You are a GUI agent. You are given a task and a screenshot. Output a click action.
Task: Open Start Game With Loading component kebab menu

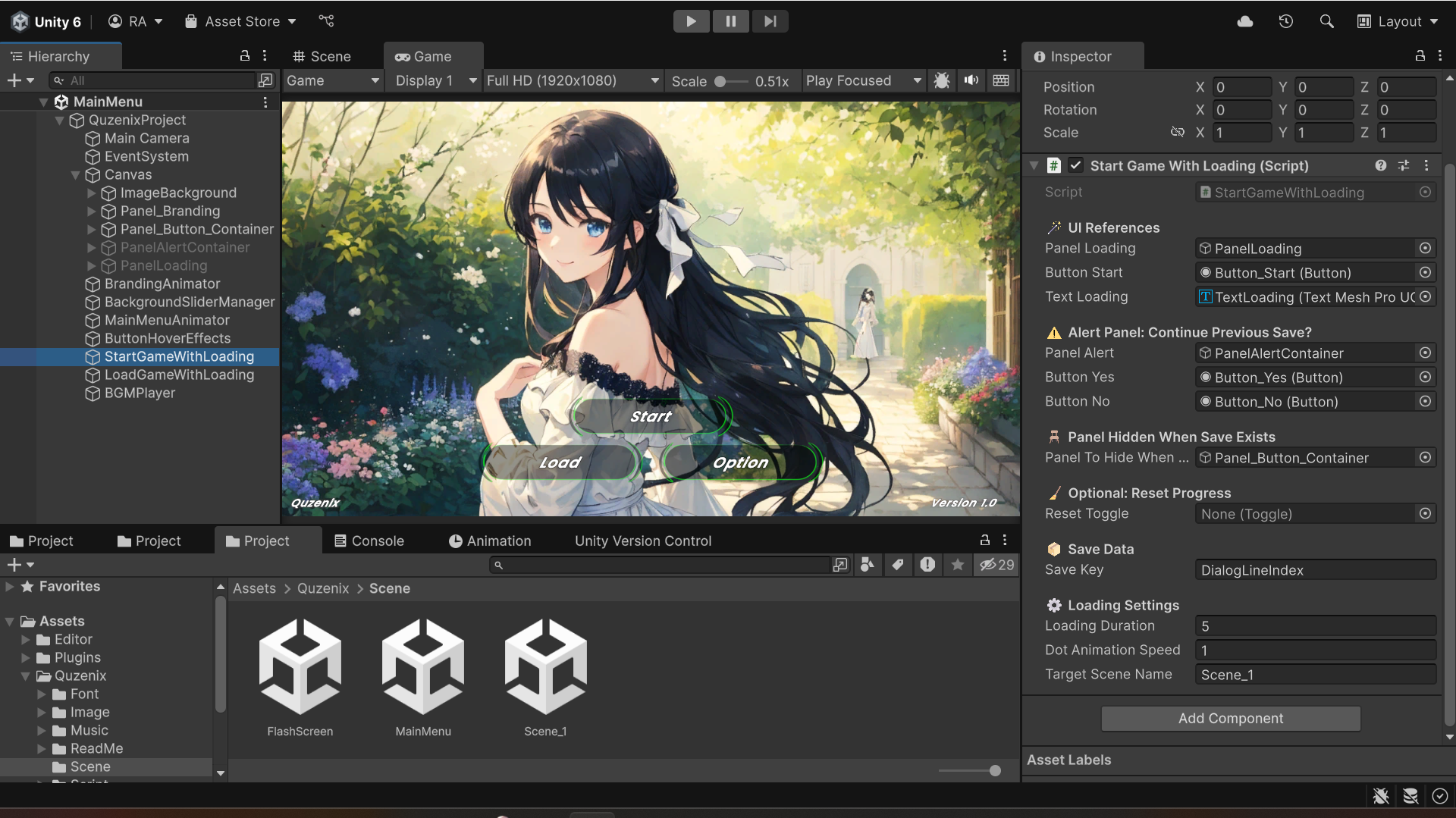[x=1426, y=165]
